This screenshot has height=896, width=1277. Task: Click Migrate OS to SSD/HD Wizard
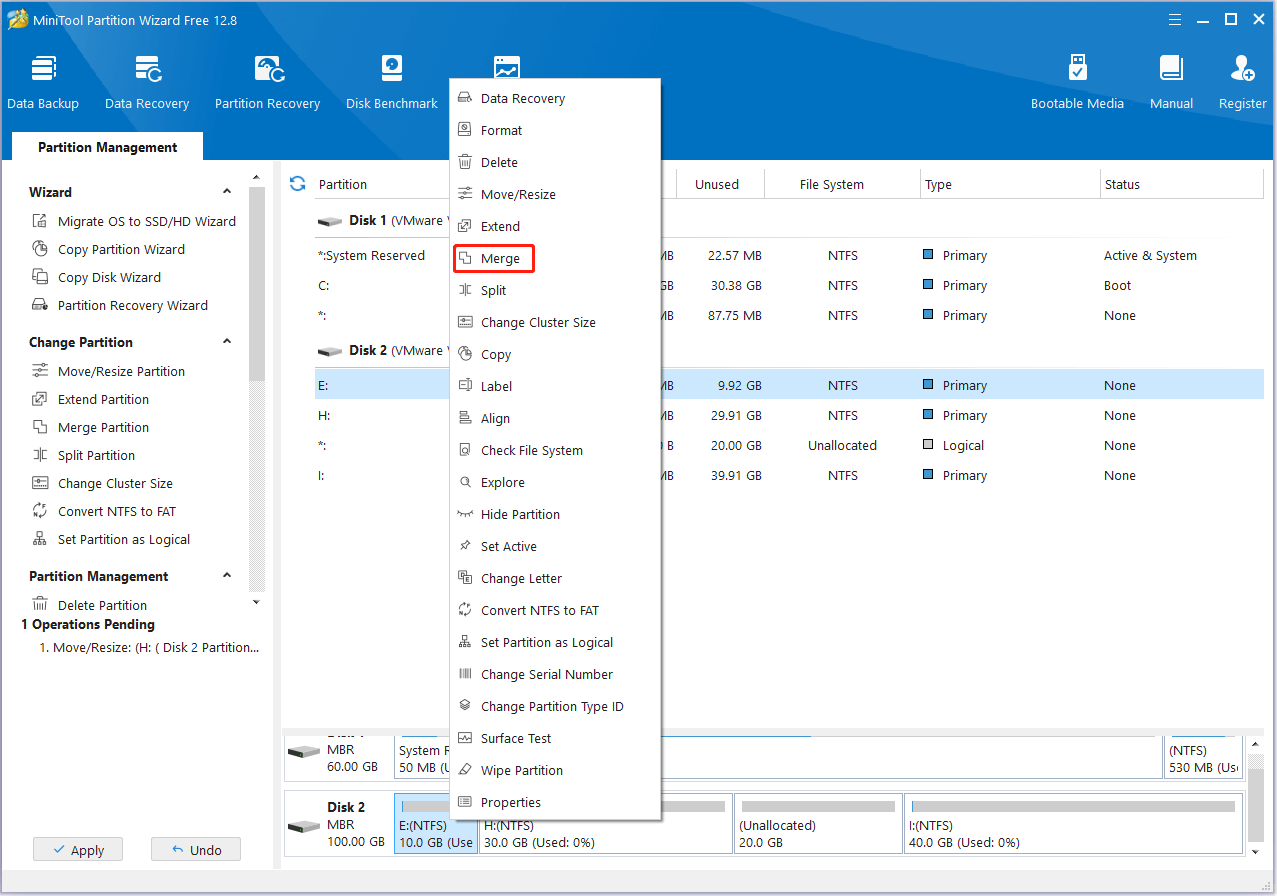[135, 221]
